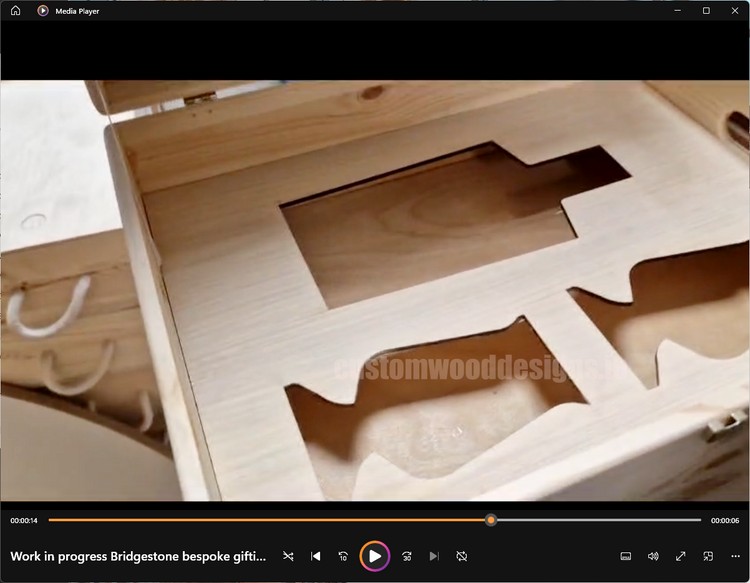Screen dimensions: 750x583
Task: Toggle repeat mode
Action: [x=462, y=556]
